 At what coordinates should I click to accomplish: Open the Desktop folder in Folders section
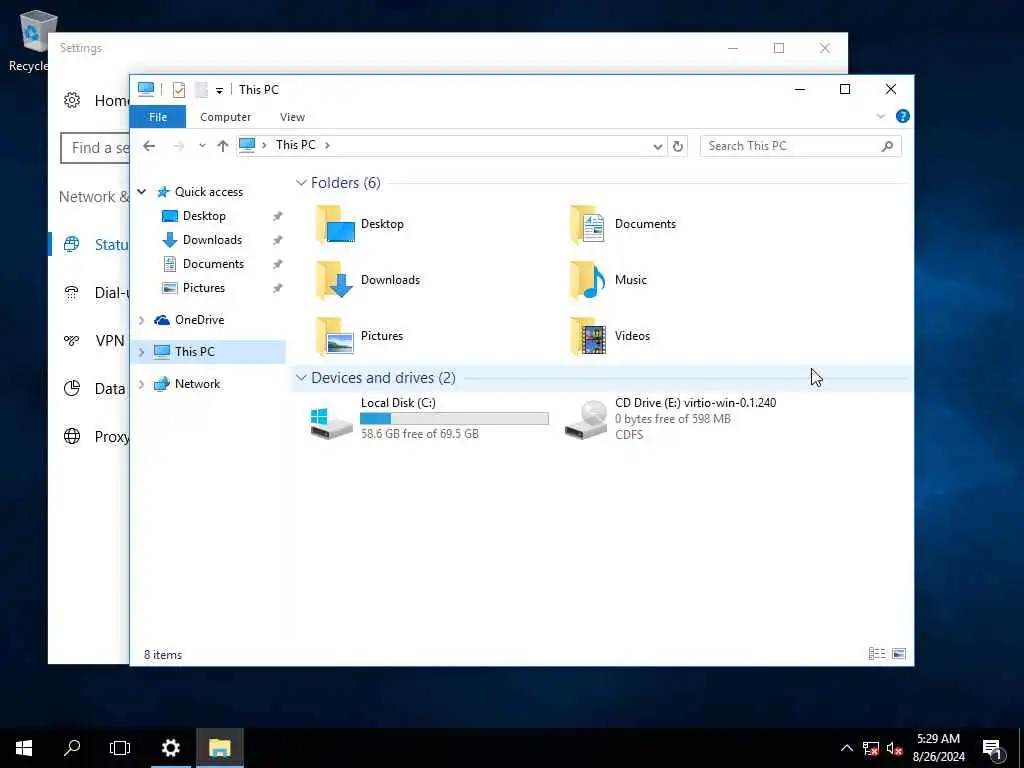(x=360, y=224)
